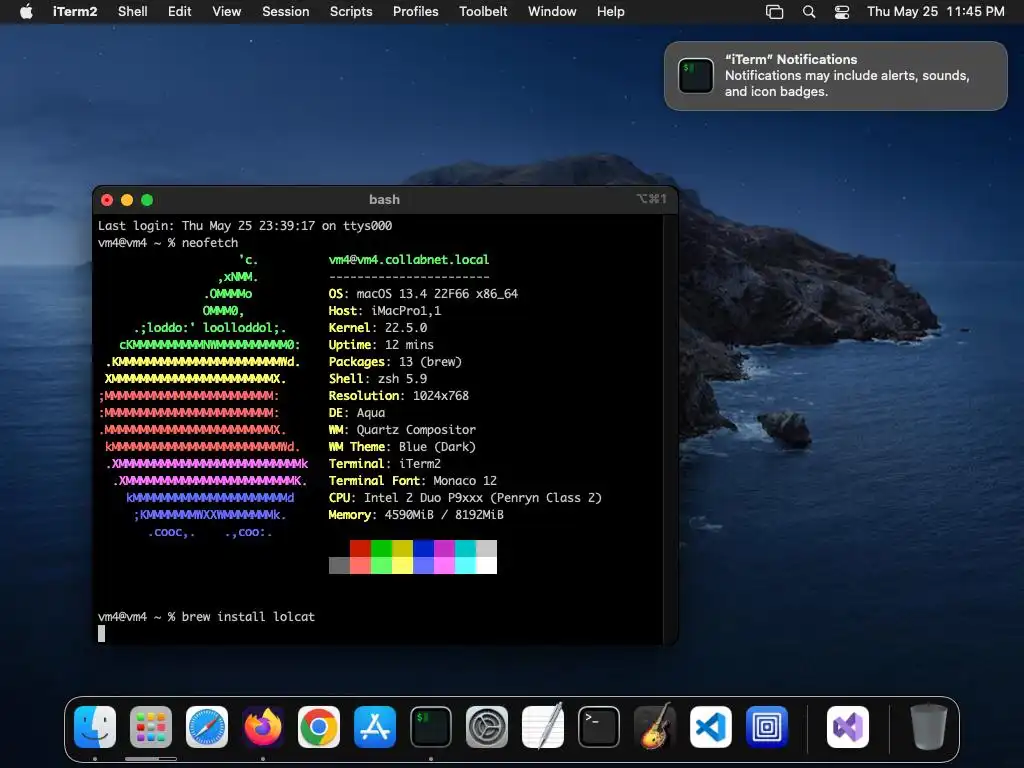Open the Scripts menu
The width and height of the screenshot is (1024, 768).
pos(351,12)
